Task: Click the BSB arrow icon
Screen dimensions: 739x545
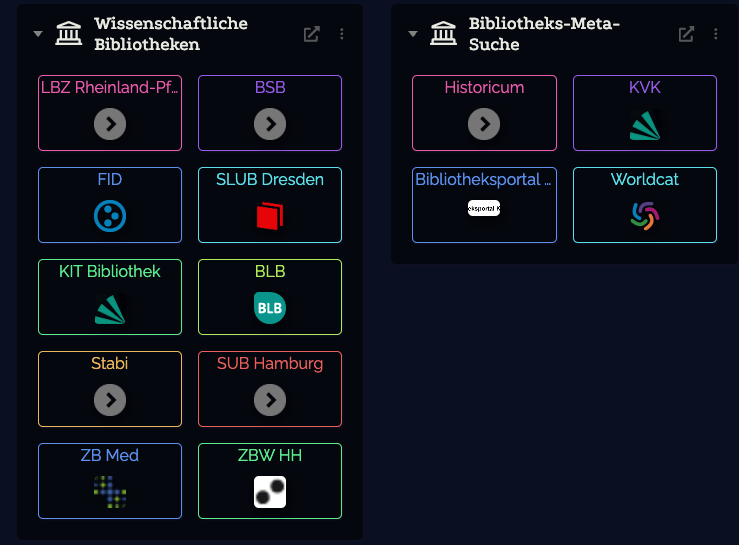Action: point(270,124)
